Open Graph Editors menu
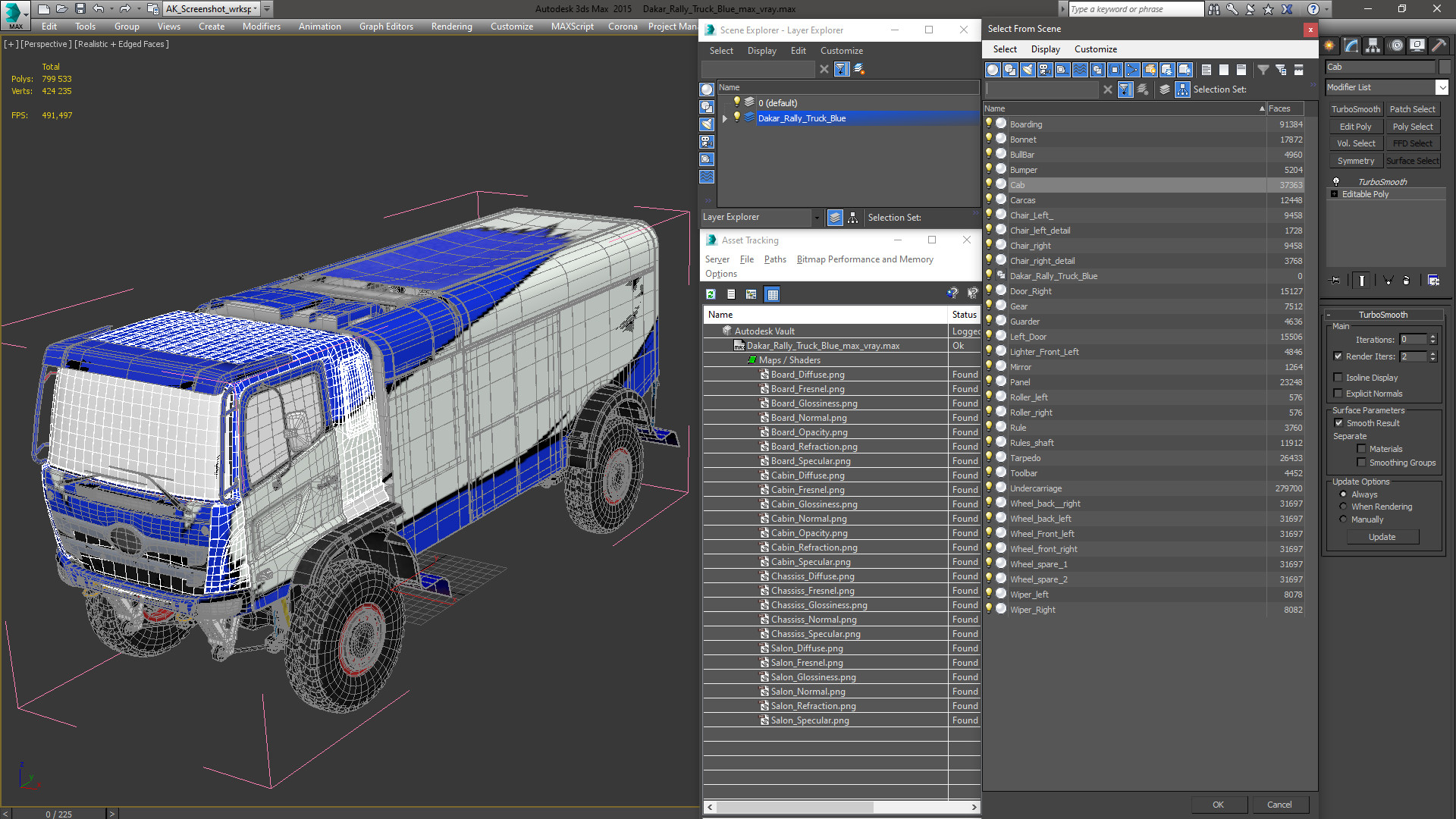This screenshot has width=1456, height=819. (386, 27)
